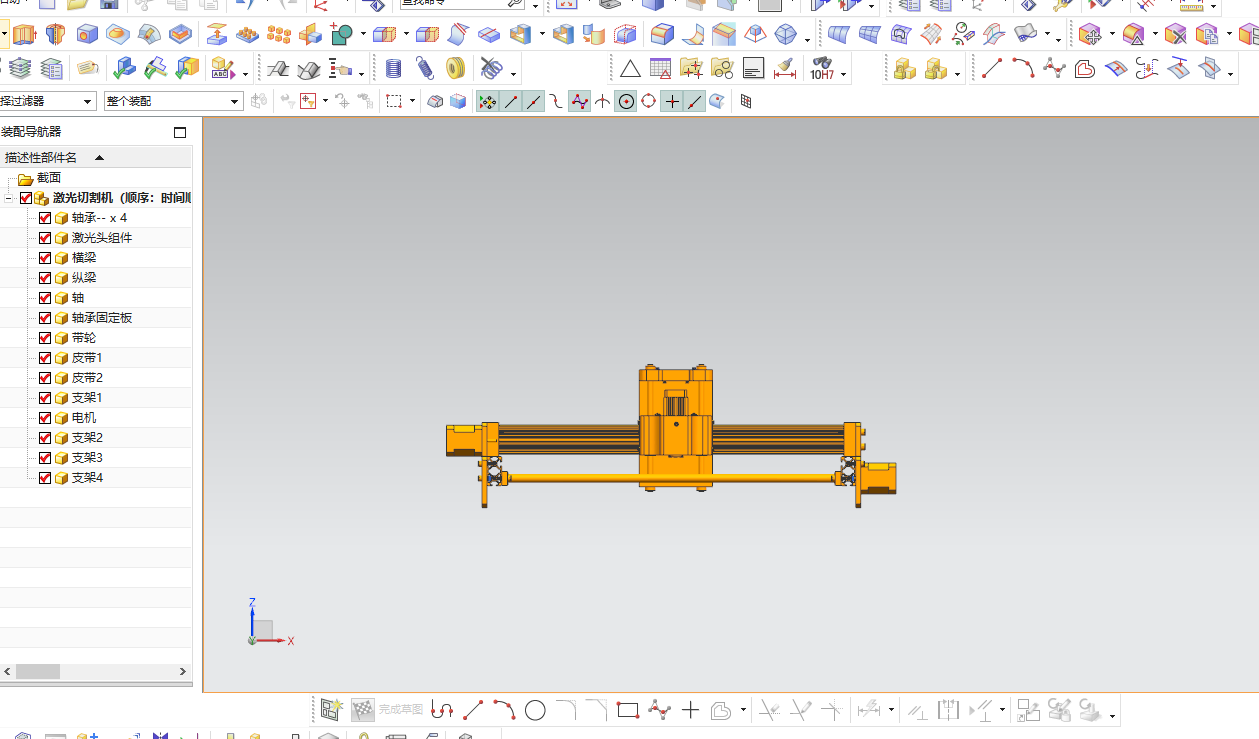This screenshot has height=739, width=1259.
Task: Select 轴承-- x 4 in the assembly tree
Action: coord(99,218)
